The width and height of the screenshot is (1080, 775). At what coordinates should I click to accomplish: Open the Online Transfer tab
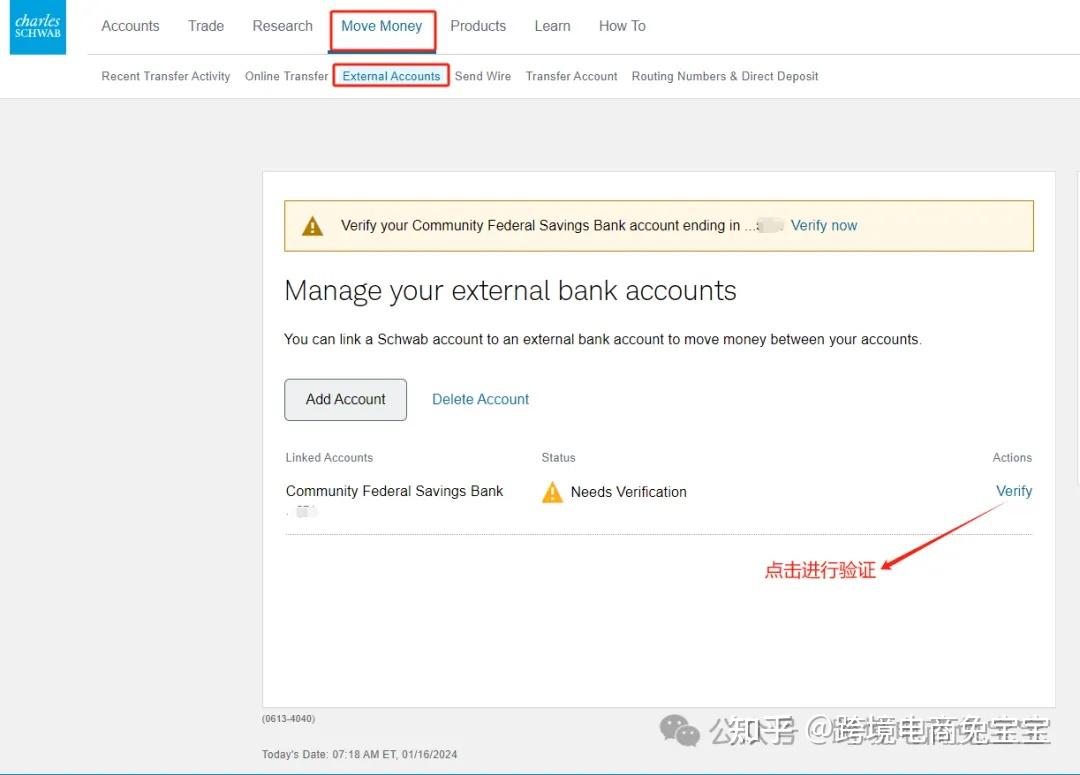pyautogui.click(x=286, y=75)
